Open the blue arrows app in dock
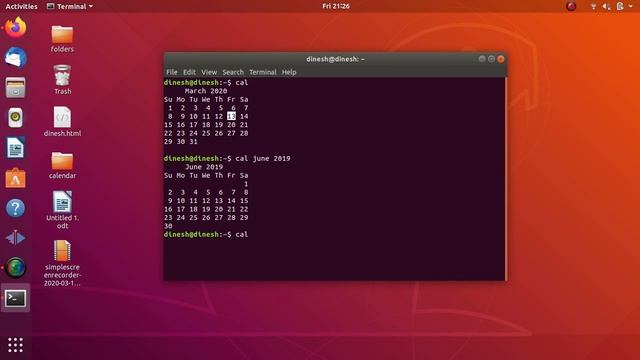Viewport: 640px width, 360px height. point(16,238)
